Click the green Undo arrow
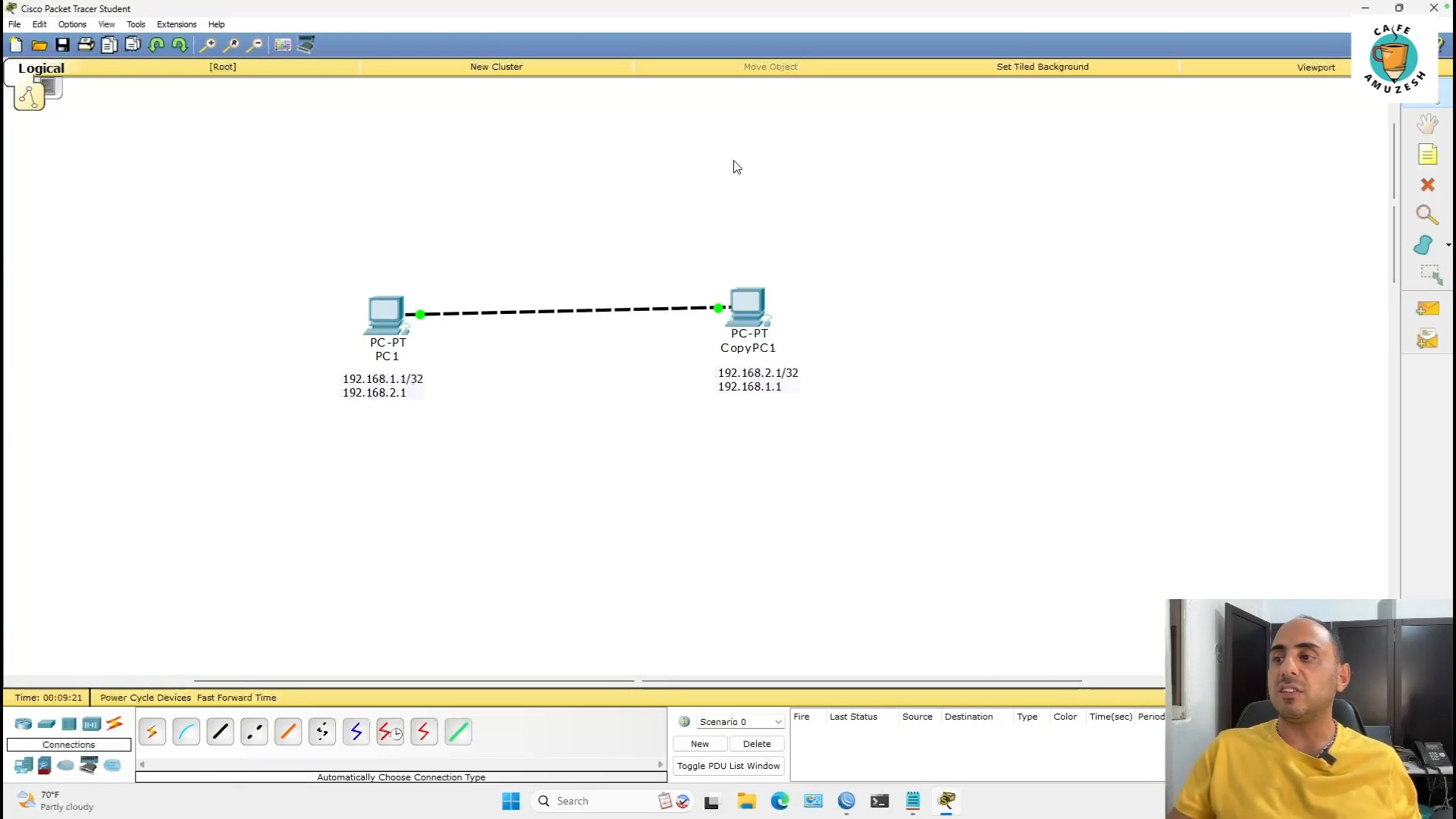This screenshot has height=819, width=1456. pyautogui.click(x=156, y=45)
